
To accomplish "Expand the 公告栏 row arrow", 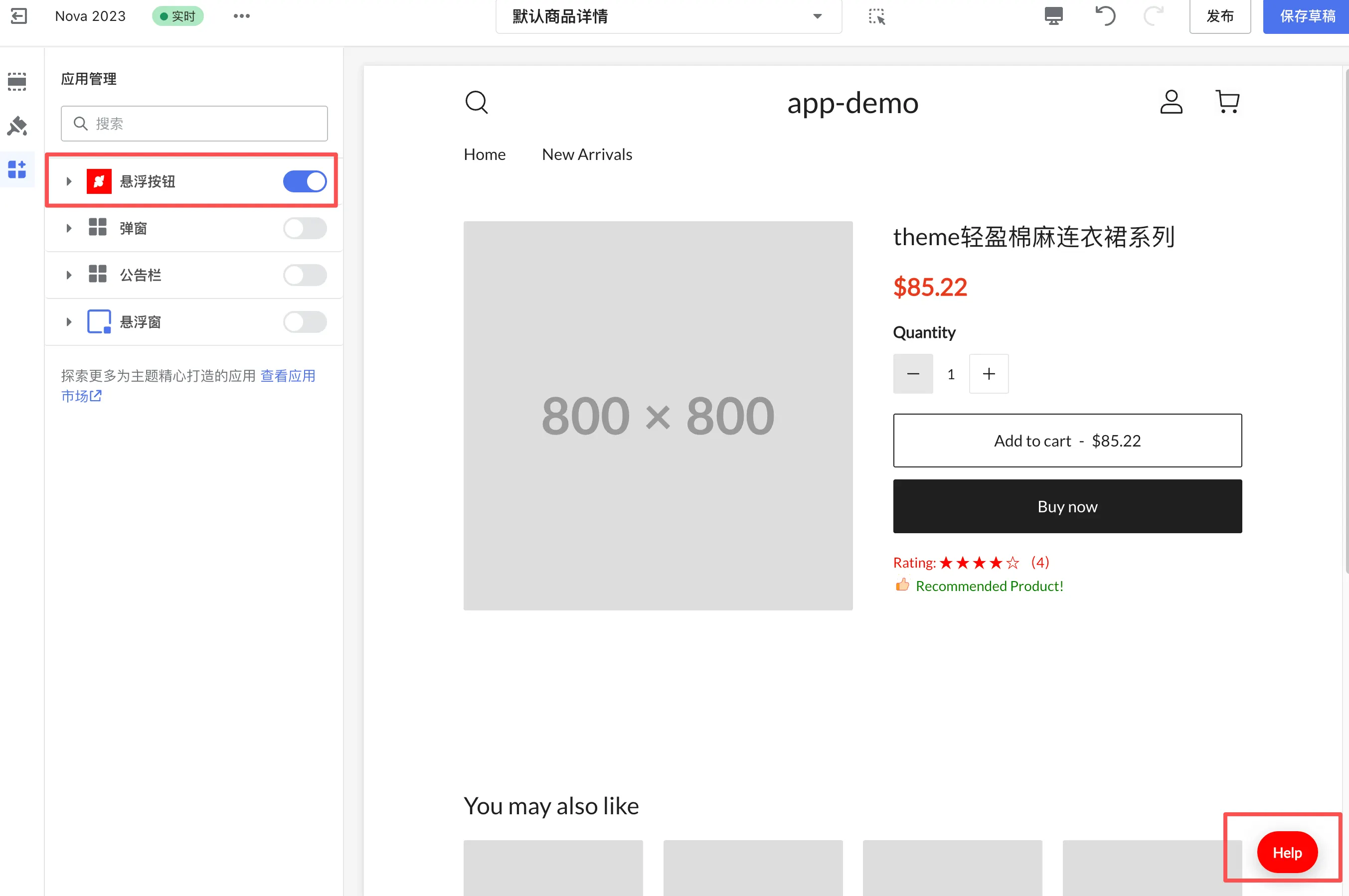I will coord(69,275).
